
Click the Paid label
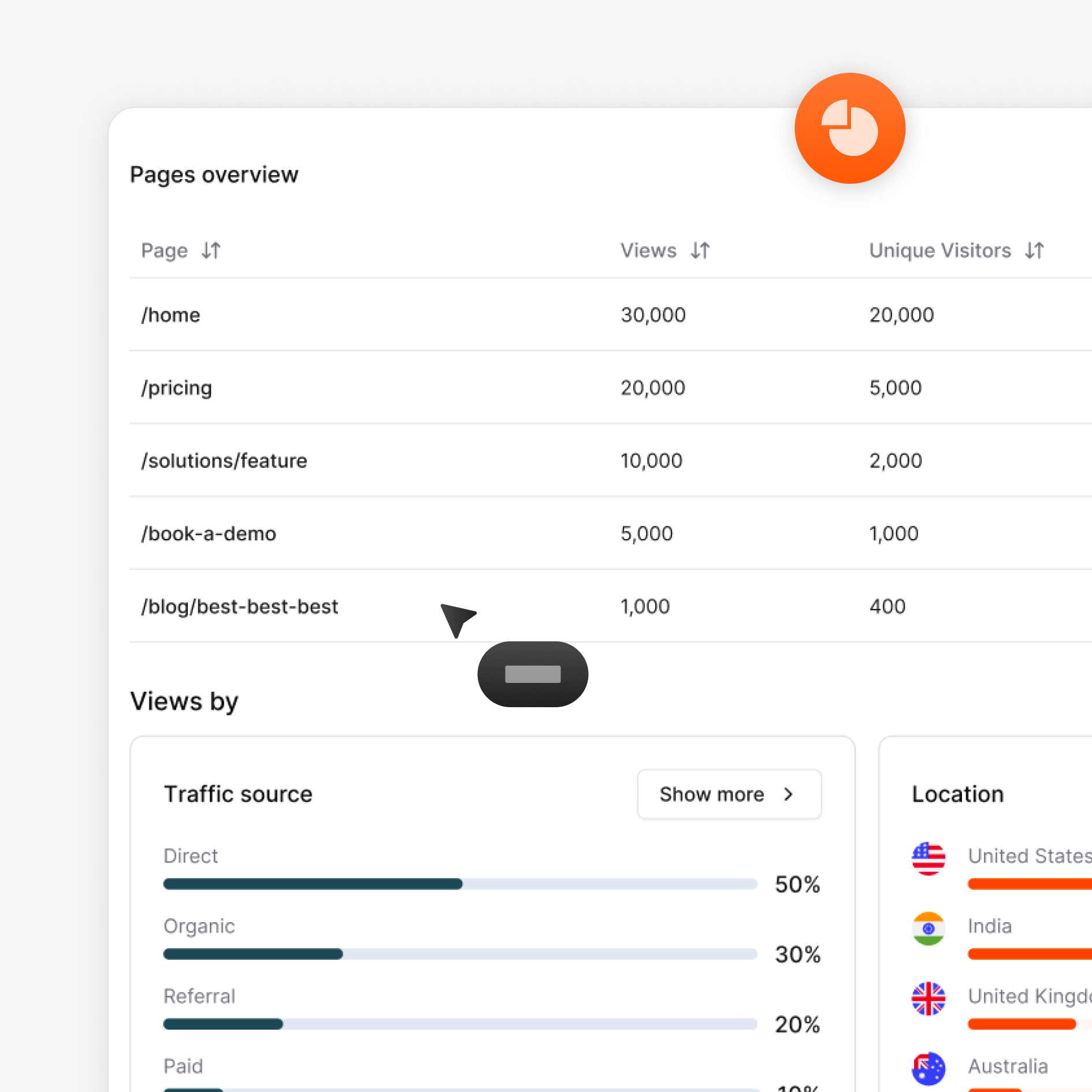point(183,1066)
